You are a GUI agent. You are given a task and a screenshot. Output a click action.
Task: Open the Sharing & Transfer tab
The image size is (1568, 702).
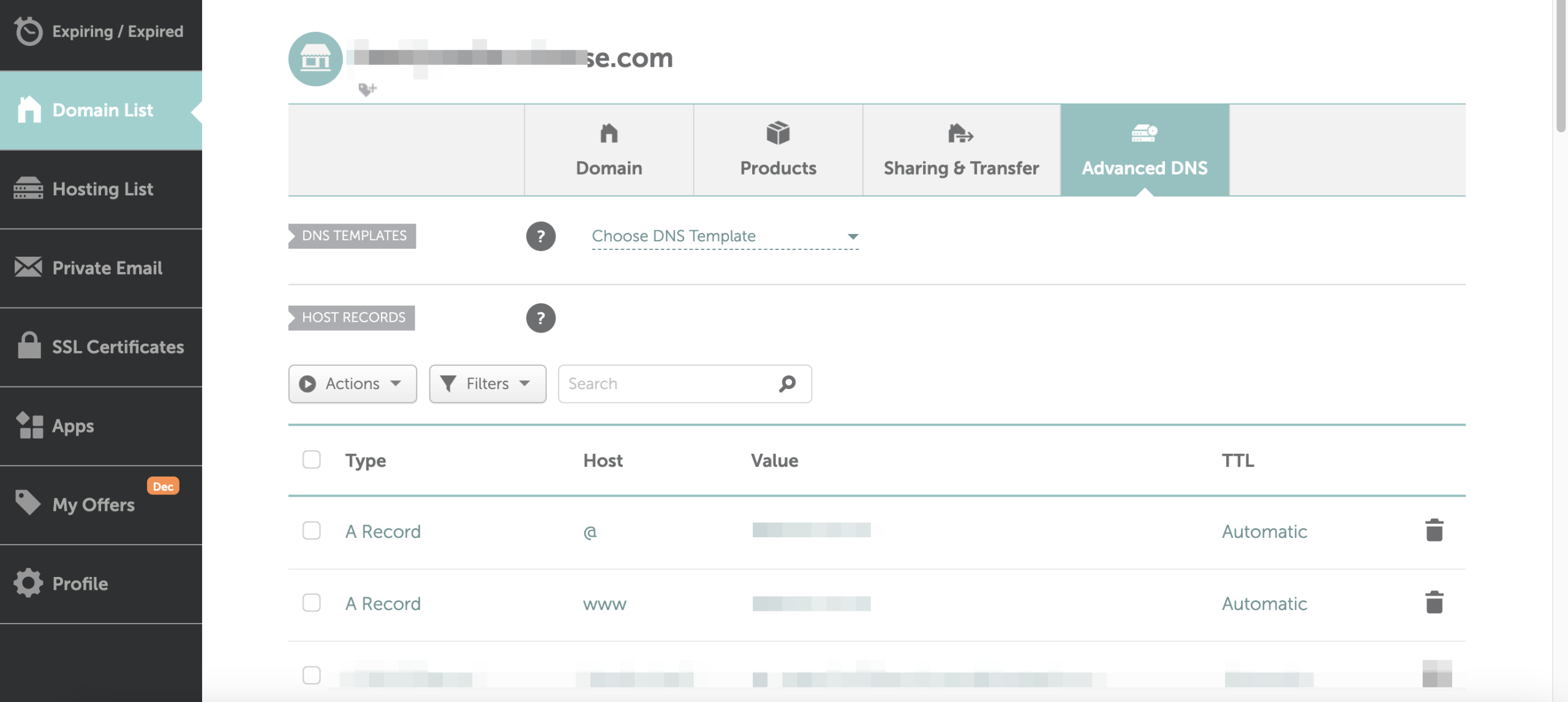[961, 151]
